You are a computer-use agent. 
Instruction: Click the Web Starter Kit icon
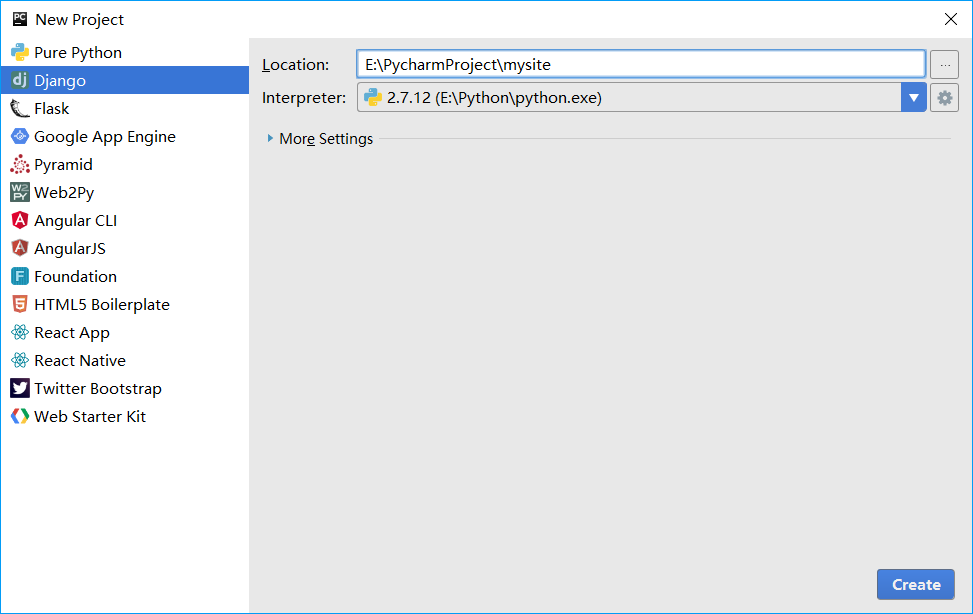(20, 417)
